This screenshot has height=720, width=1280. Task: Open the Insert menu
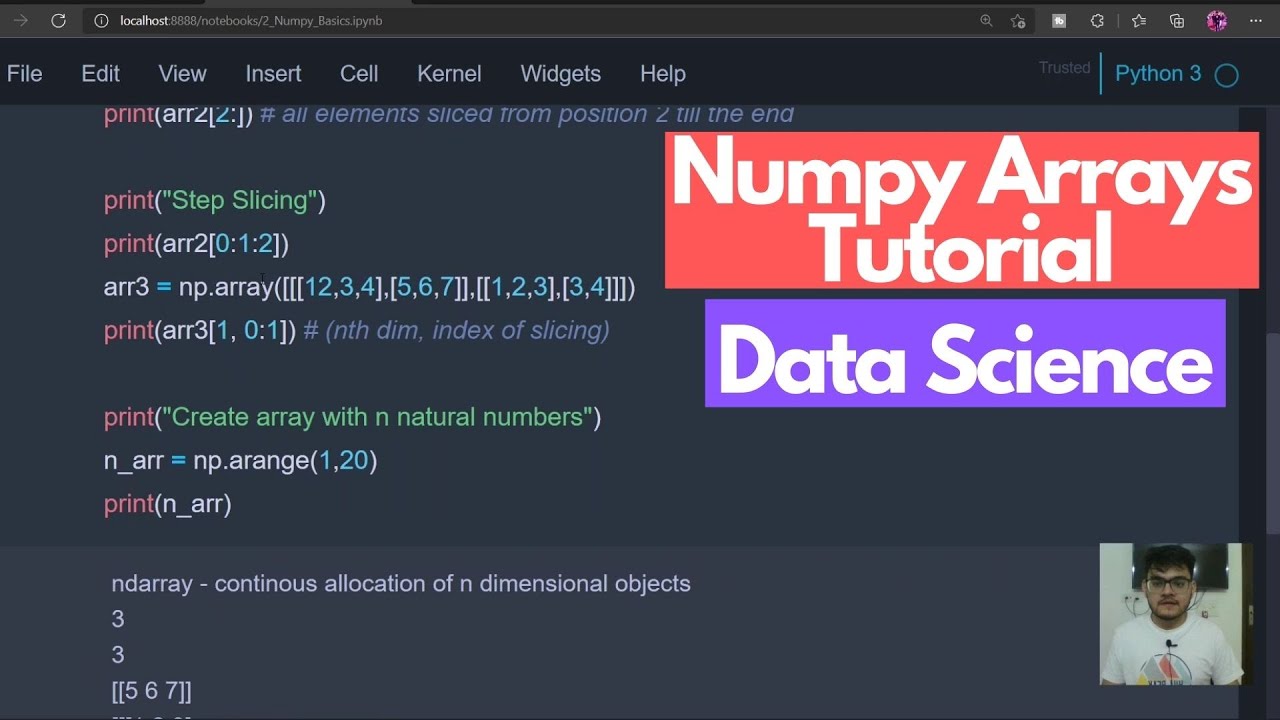273,74
